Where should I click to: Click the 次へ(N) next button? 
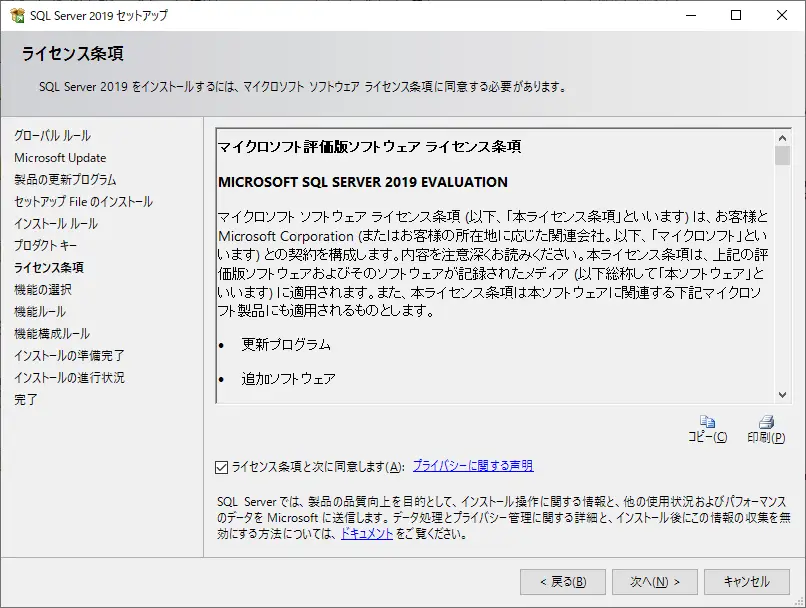[x=655, y=582]
